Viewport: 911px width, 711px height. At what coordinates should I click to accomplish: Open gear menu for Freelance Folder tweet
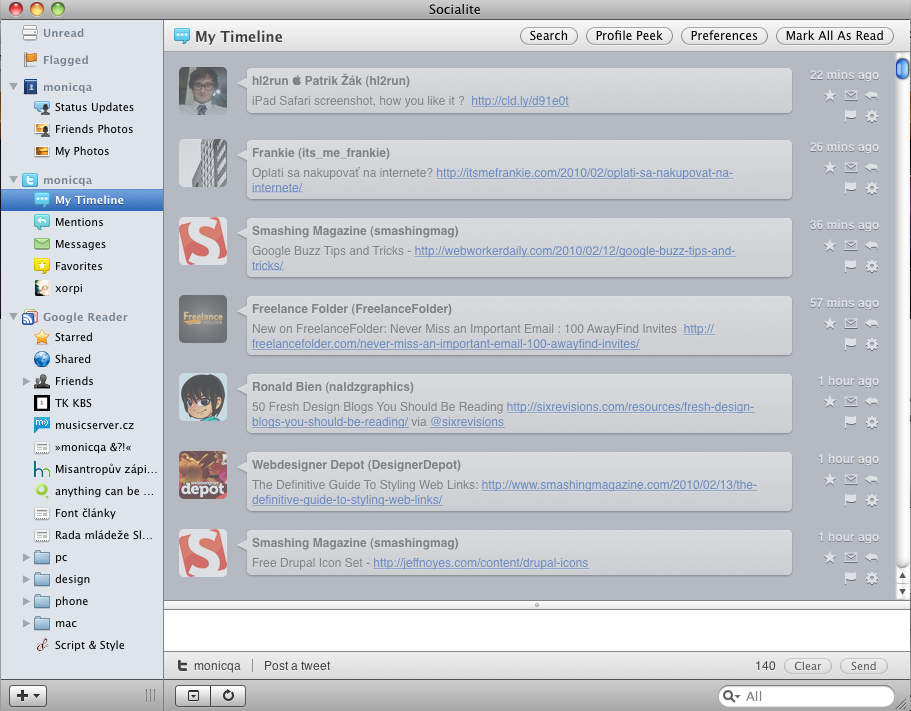pyautogui.click(x=871, y=344)
